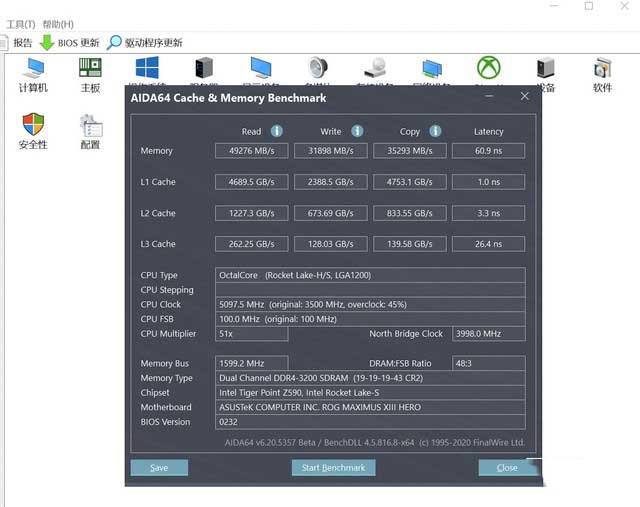Image resolution: width=640 pixels, height=507 pixels.
Task: Open the 帮助(H) menu
Action: (58, 24)
